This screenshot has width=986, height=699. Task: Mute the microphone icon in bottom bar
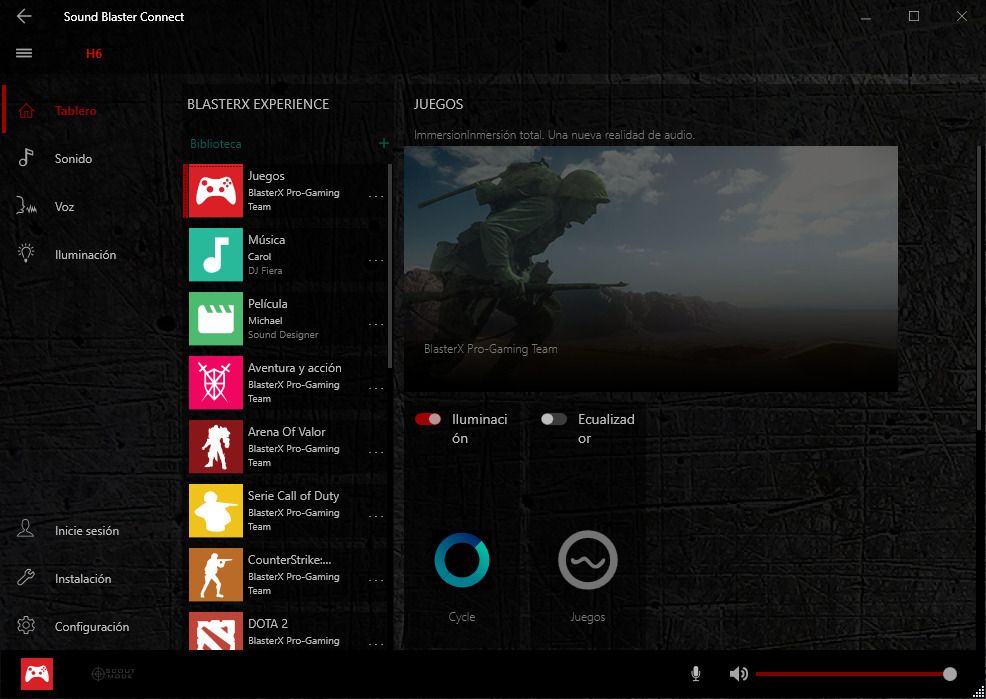(x=696, y=674)
